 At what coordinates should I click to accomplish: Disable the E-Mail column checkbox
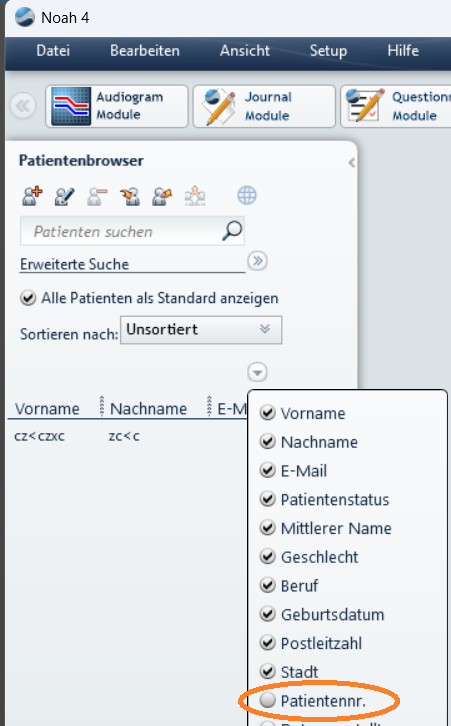pos(268,470)
